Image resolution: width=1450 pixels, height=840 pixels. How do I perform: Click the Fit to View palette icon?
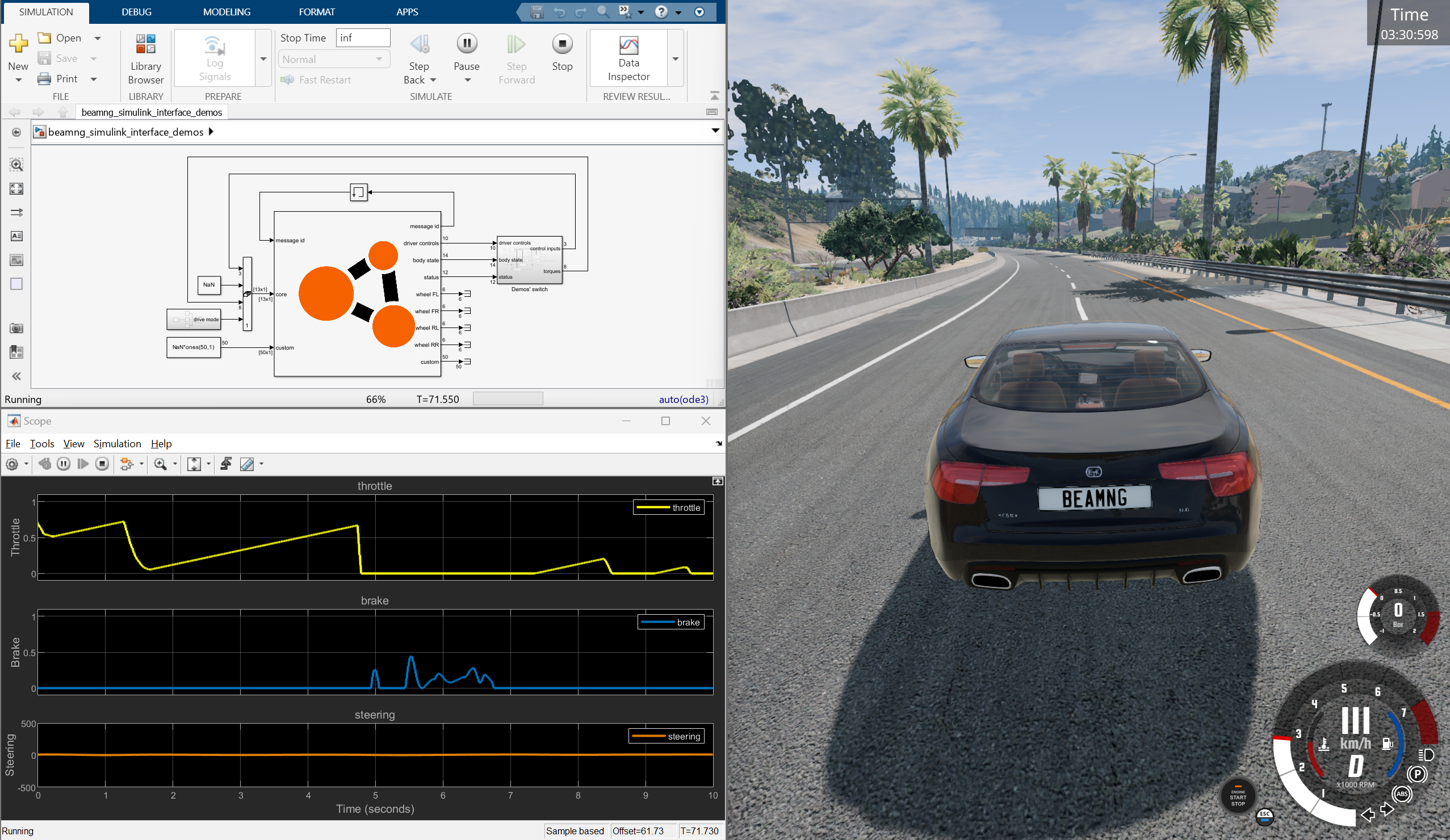pos(16,188)
